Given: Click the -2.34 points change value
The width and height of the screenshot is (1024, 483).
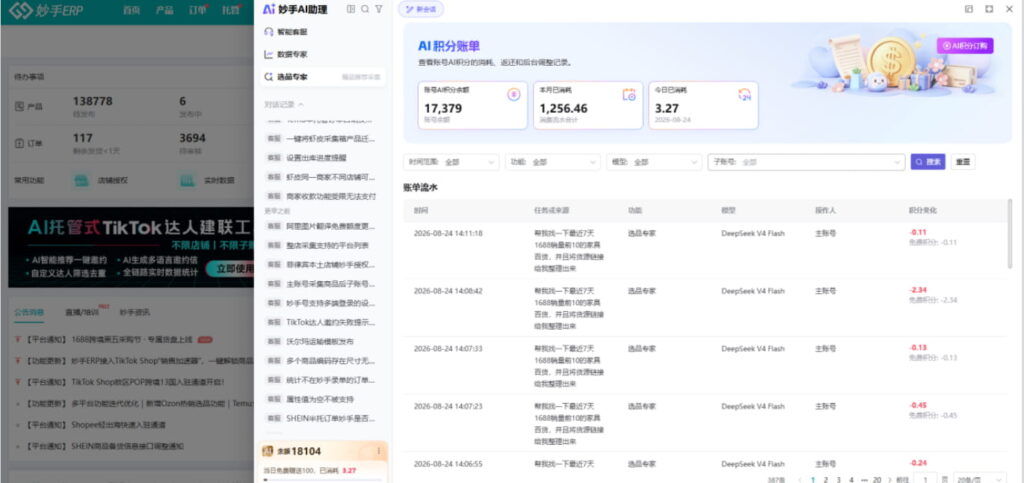Looking at the screenshot, I should point(918,290).
